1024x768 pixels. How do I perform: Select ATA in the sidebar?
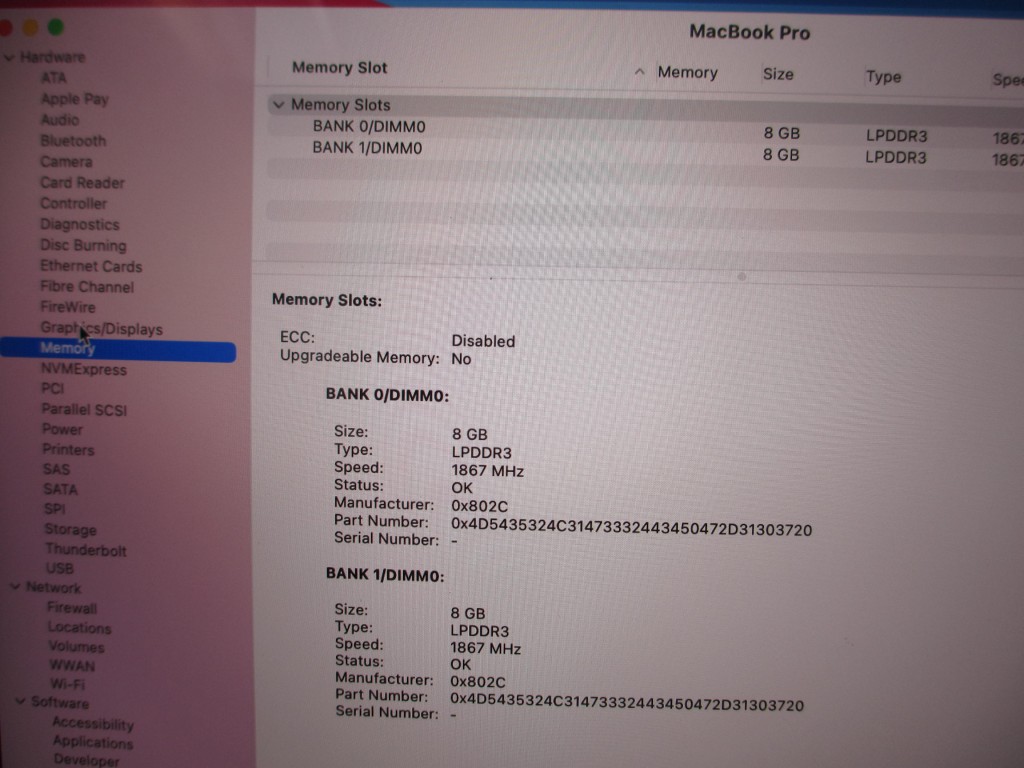54,78
